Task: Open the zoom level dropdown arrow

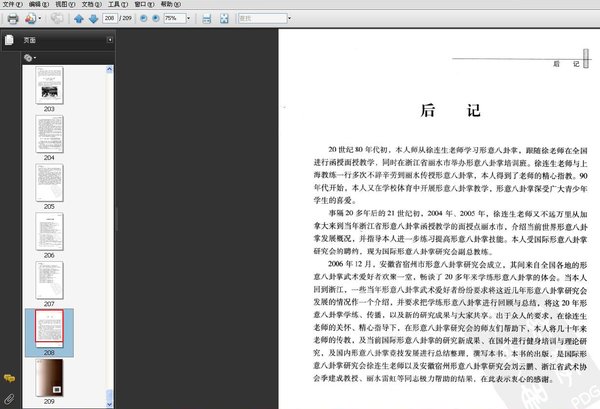Action: (188, 18)
